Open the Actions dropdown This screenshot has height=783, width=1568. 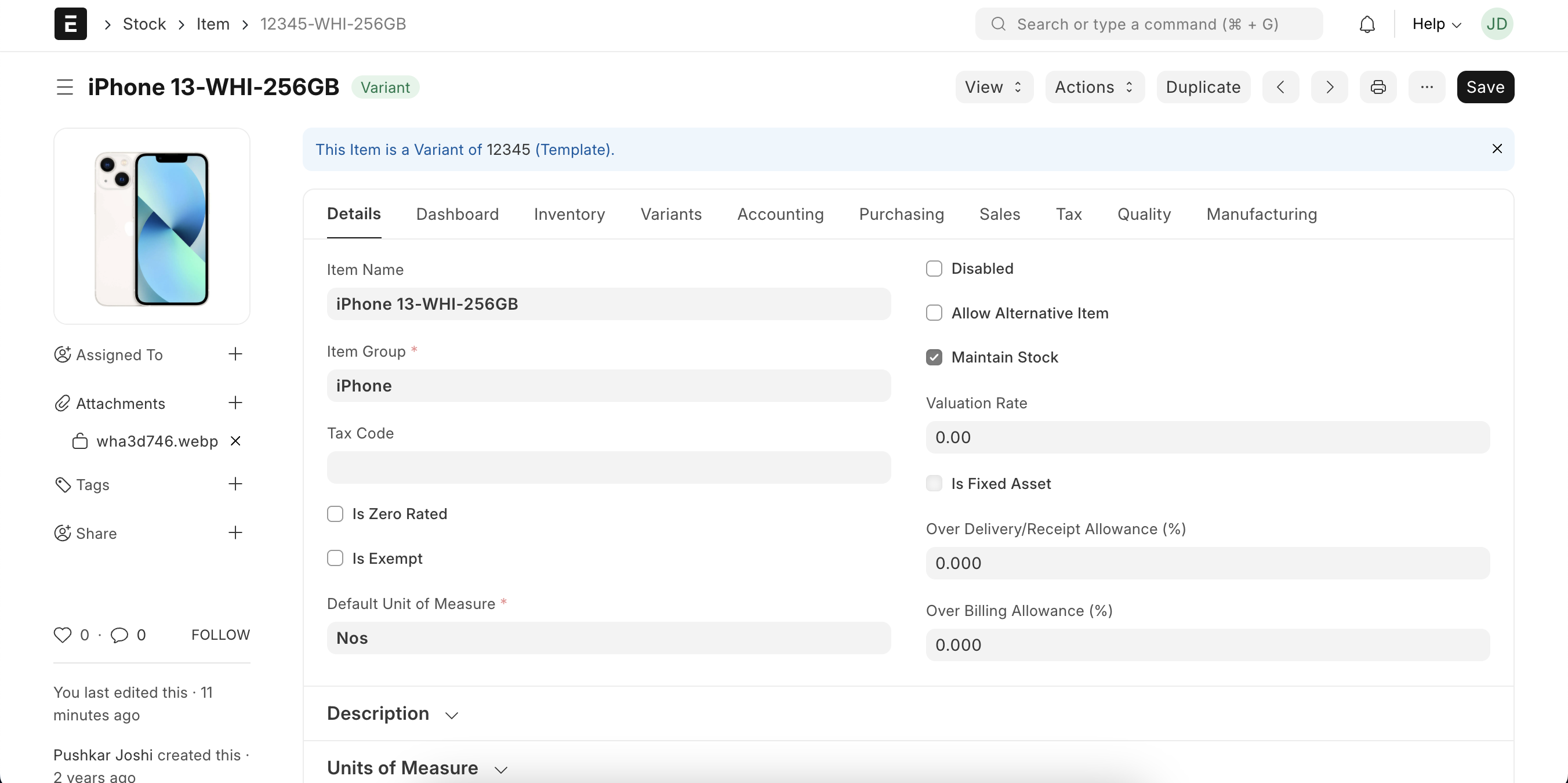coord(1094,87)
